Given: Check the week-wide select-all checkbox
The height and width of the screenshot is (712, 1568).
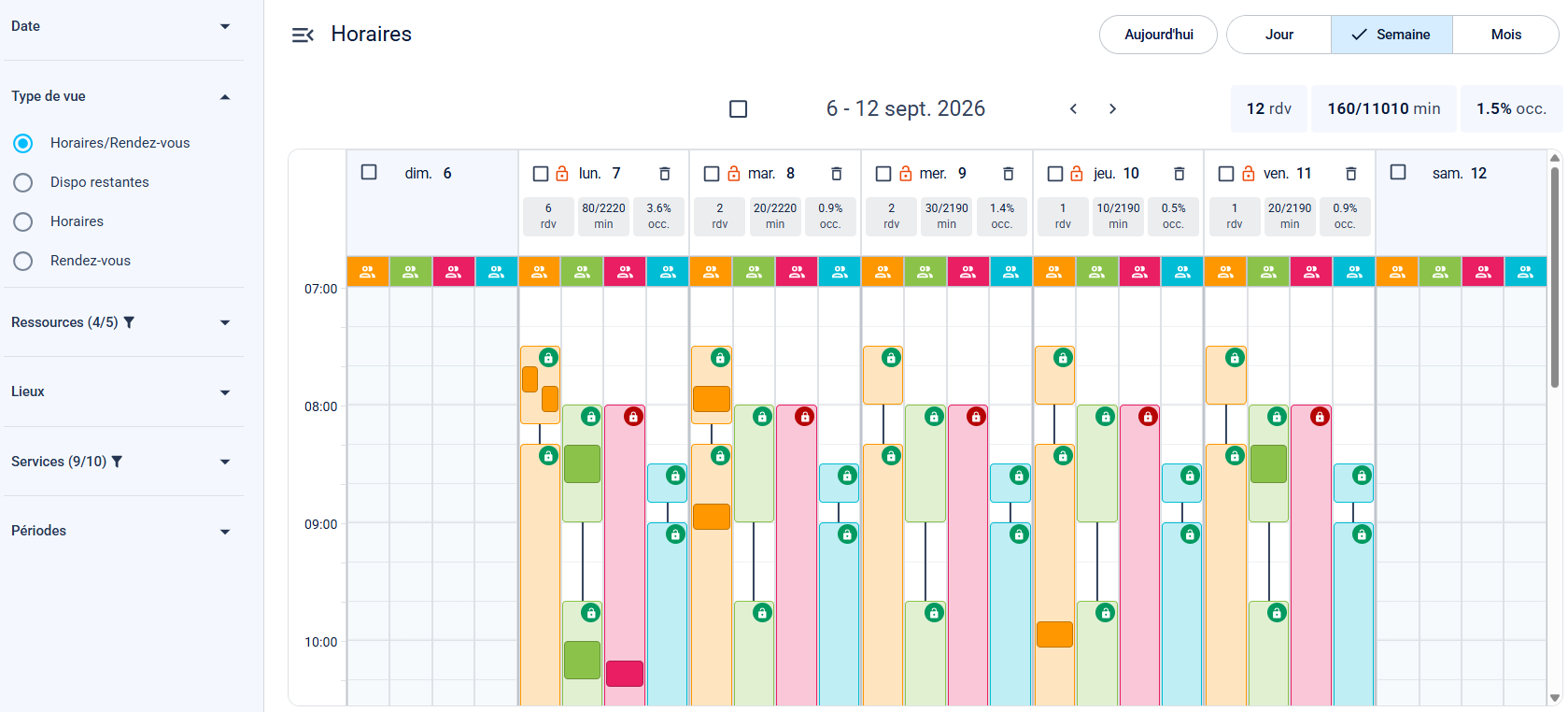Looking at the screenshot, I should pos(738,109).
